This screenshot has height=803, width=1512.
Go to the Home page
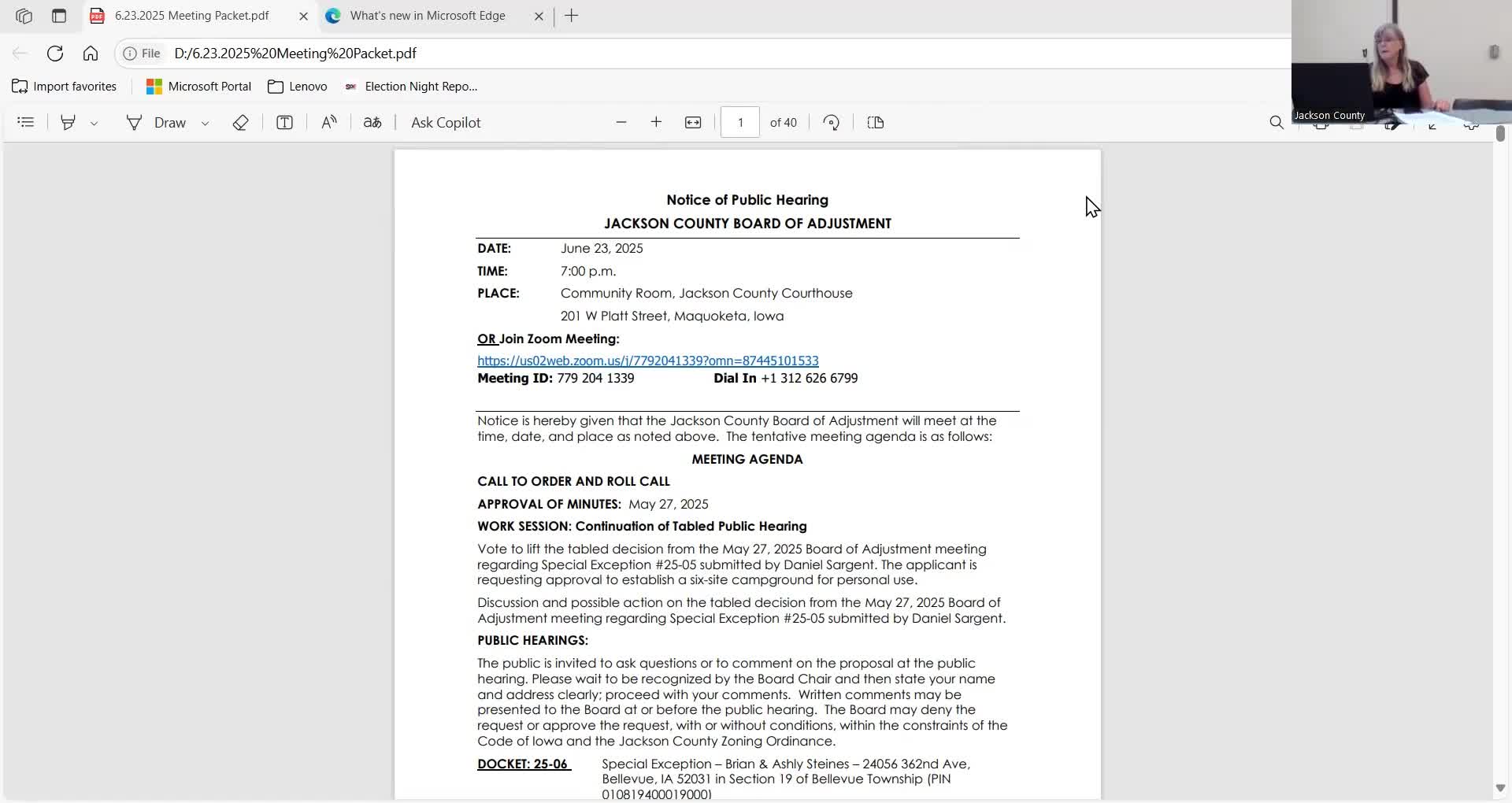tap(91, 54)
